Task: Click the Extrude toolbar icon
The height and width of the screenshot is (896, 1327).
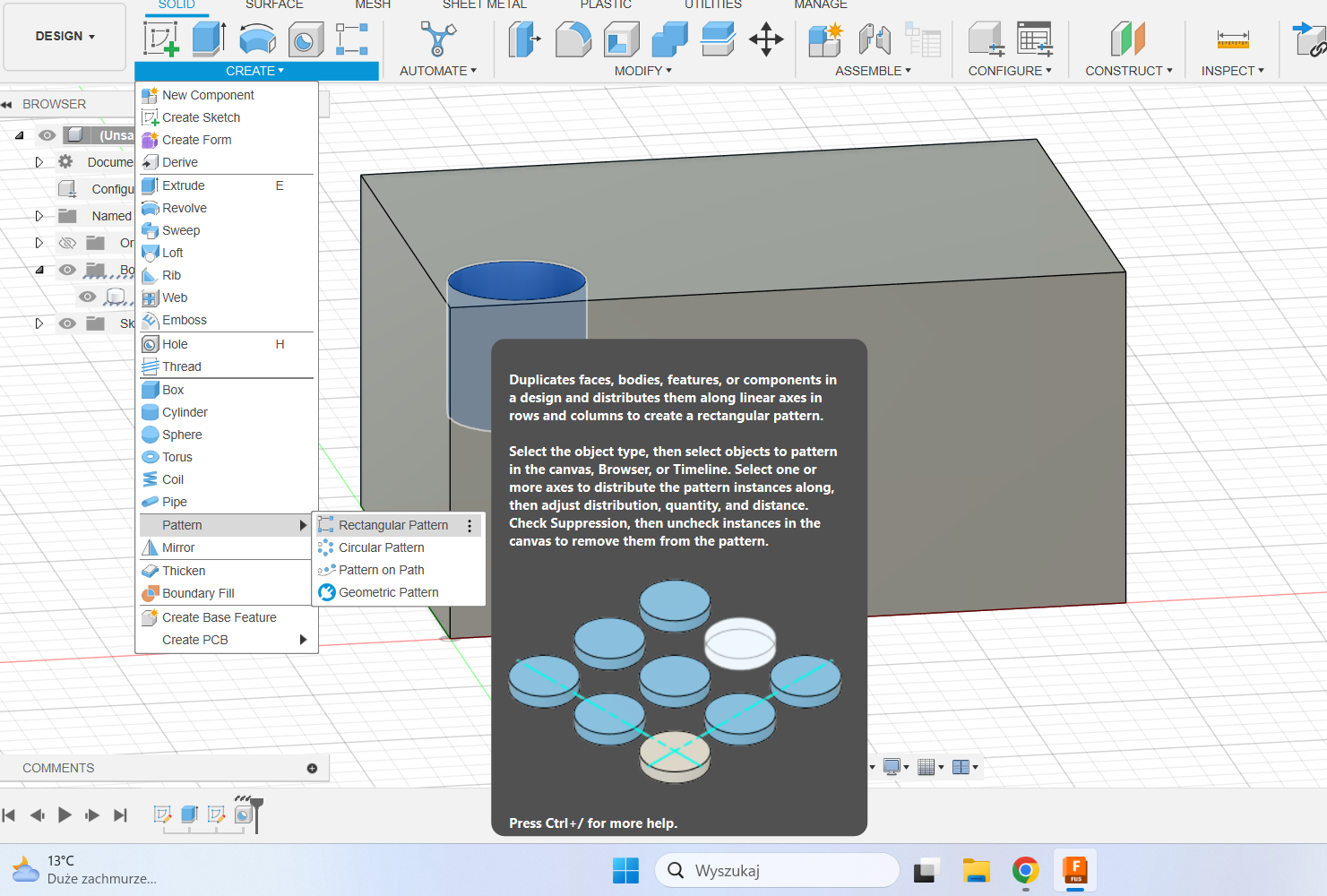Action: (x=209, y=39)
